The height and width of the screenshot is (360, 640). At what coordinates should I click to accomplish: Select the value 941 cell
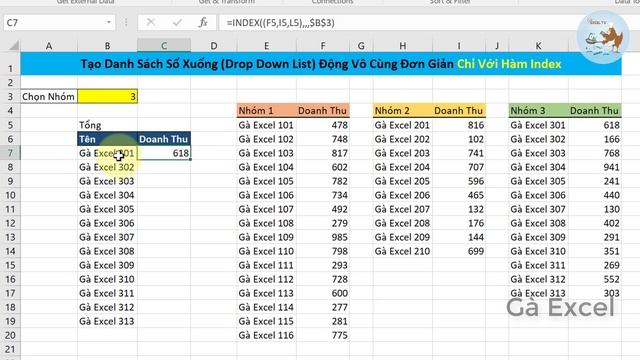[595, 167]
